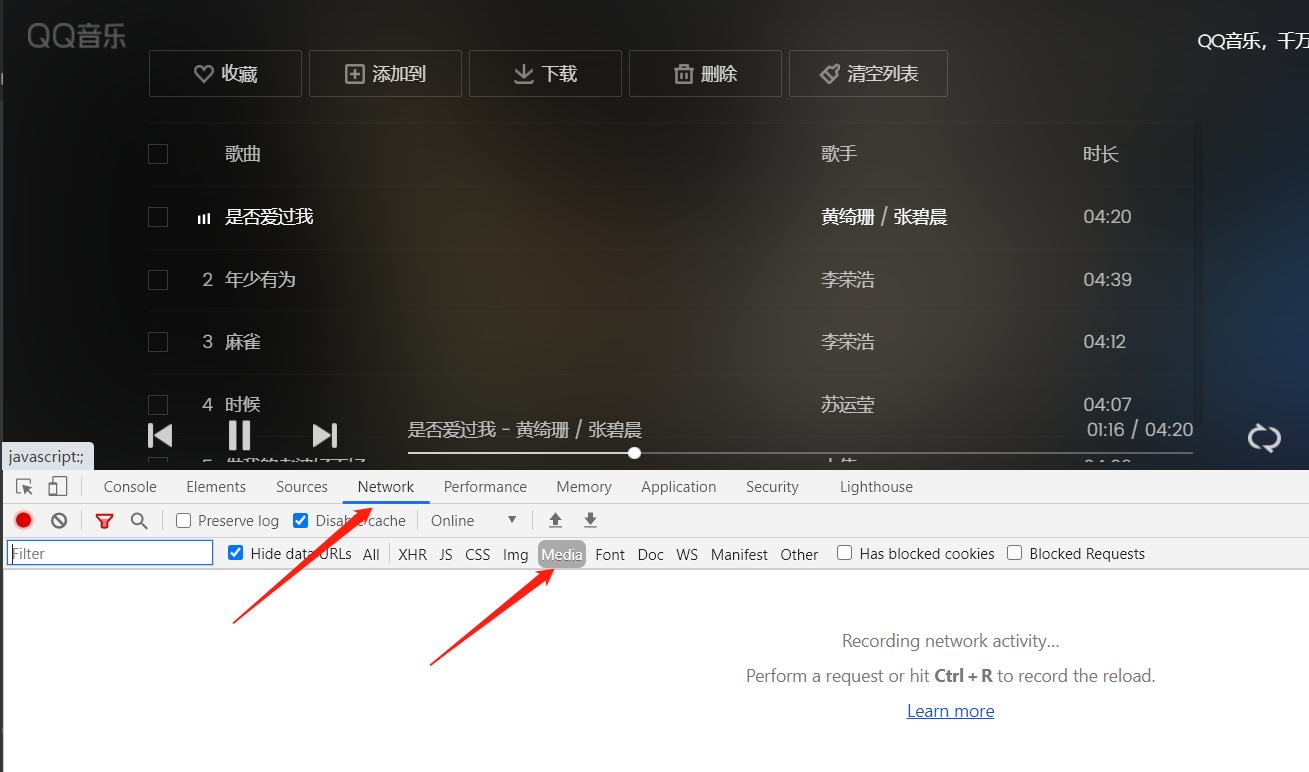Click the artist name 苏运莹

pos(848,405)
